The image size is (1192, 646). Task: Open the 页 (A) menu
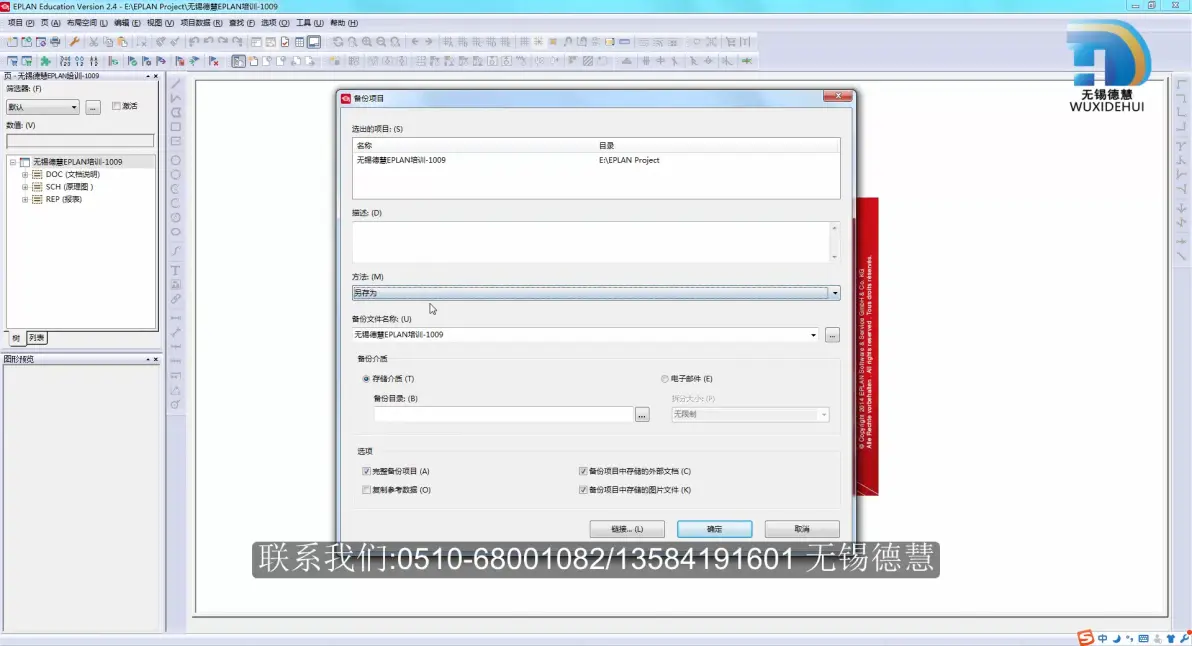(x=50, y=23)
